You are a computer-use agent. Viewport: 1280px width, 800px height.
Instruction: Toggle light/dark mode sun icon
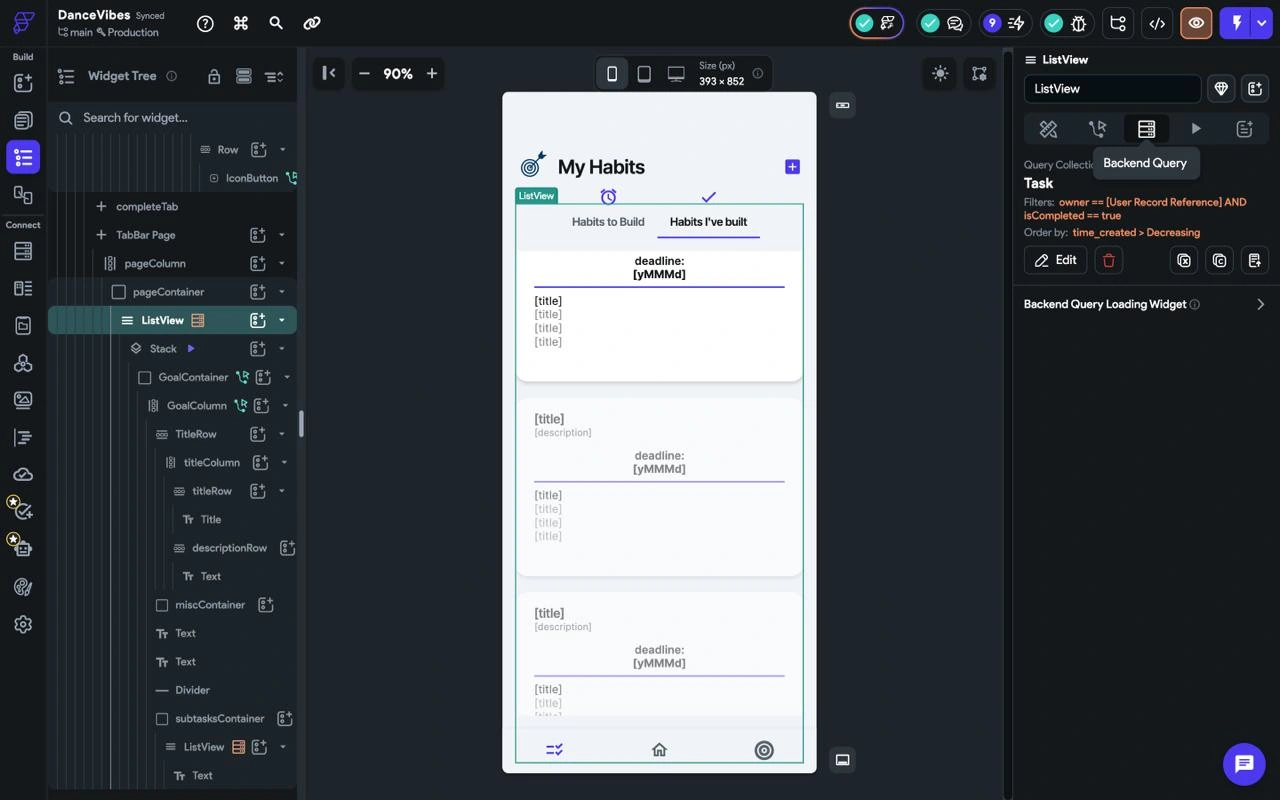coord(940,73)
